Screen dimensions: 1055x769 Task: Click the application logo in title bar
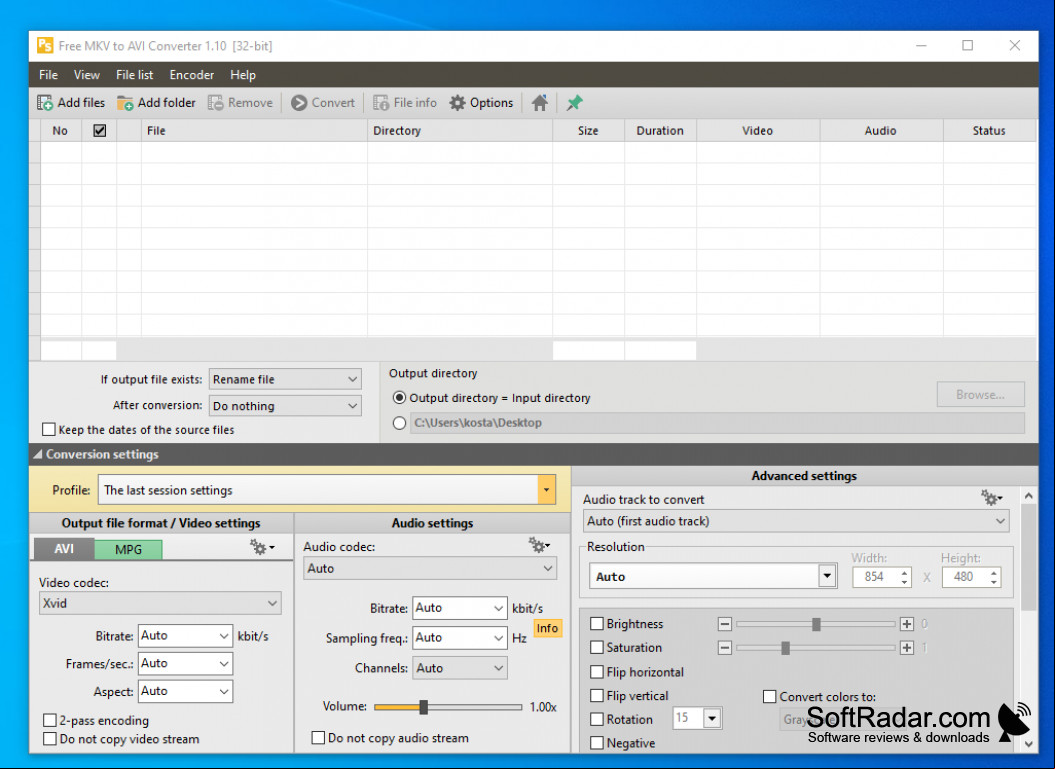45,46
